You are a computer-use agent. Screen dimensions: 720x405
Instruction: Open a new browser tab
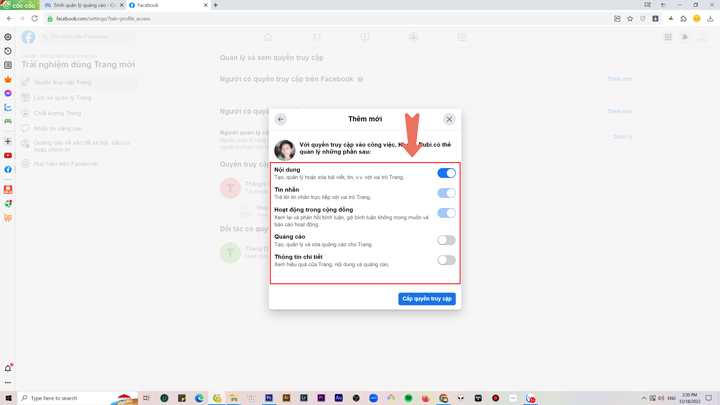pos(215,5)
